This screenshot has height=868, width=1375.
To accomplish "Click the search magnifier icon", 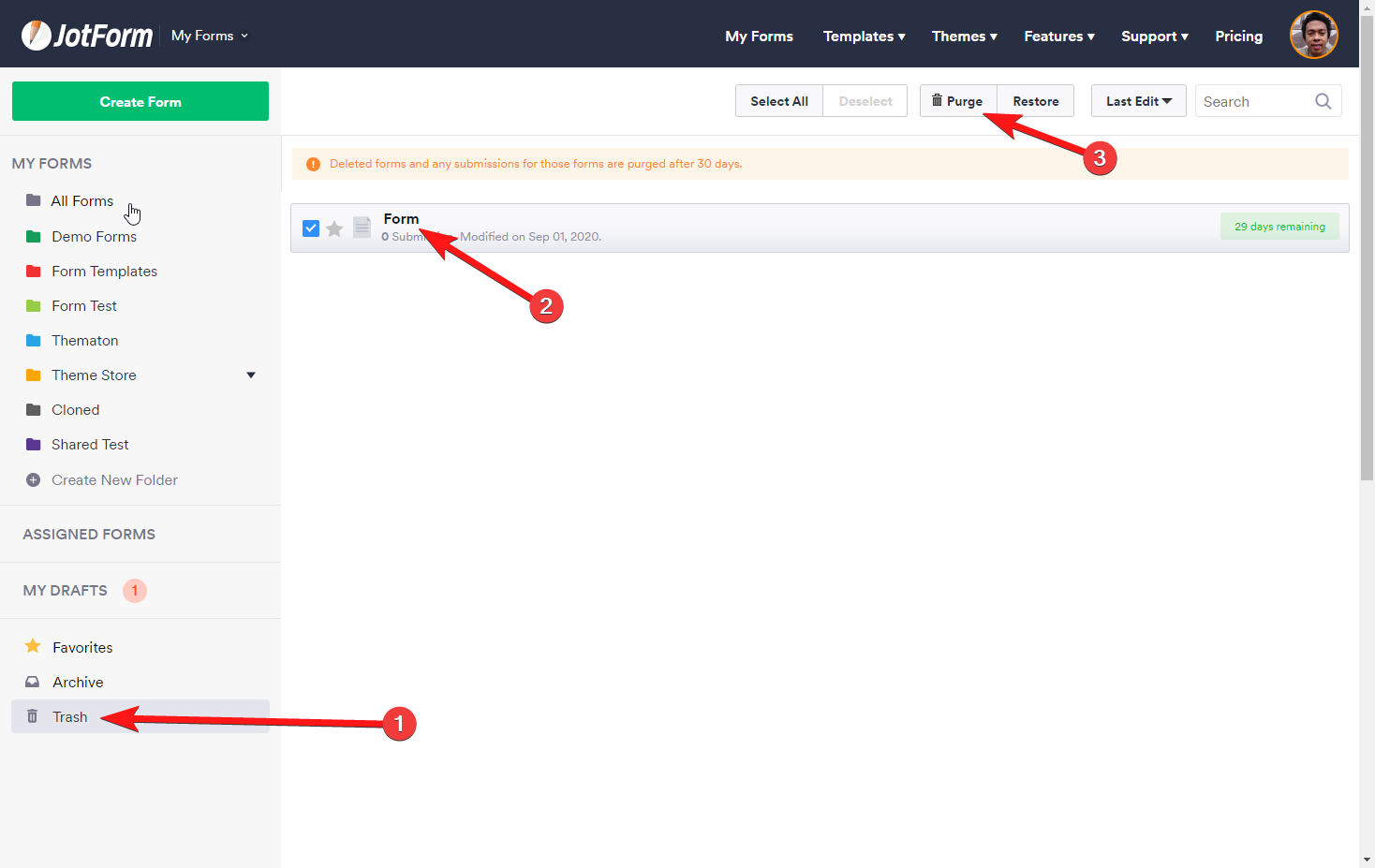I will tap(1323, 101).
